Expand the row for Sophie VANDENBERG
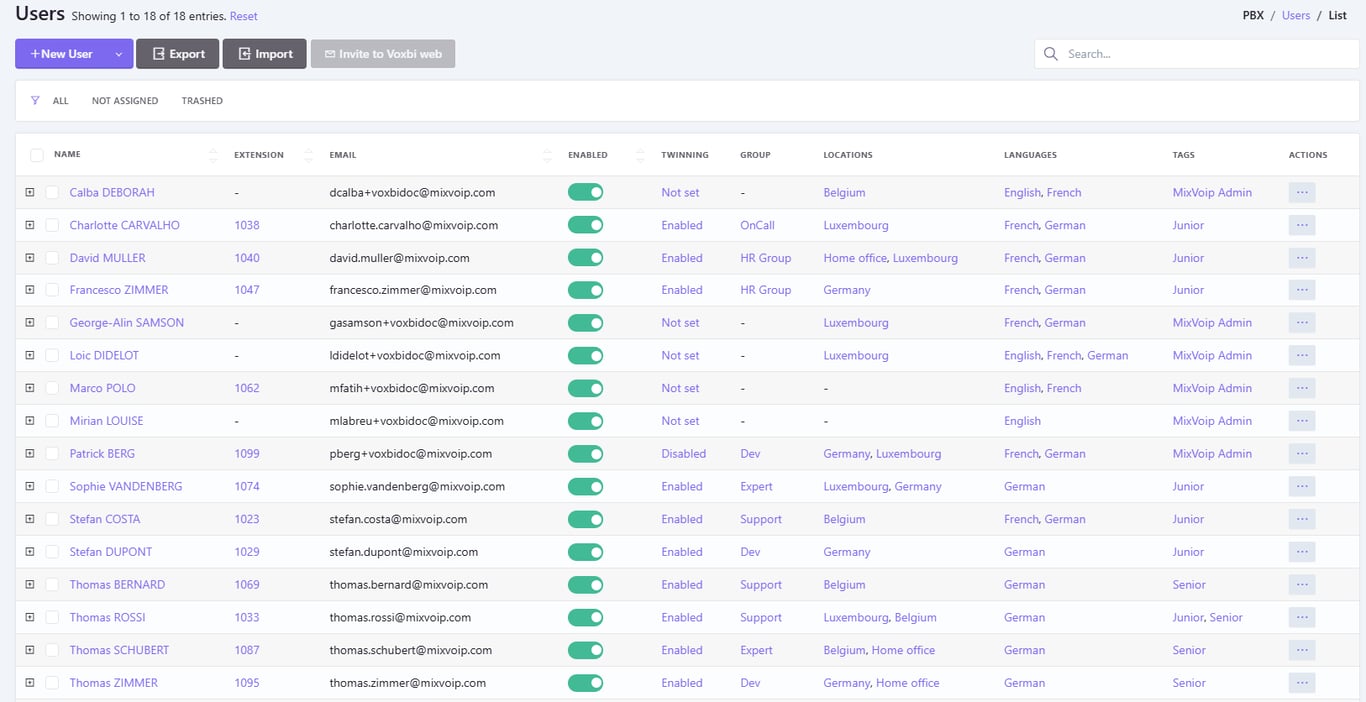The width and height of the screenshot is (1366, 702). pyautogui.click(x=30, y=487)
